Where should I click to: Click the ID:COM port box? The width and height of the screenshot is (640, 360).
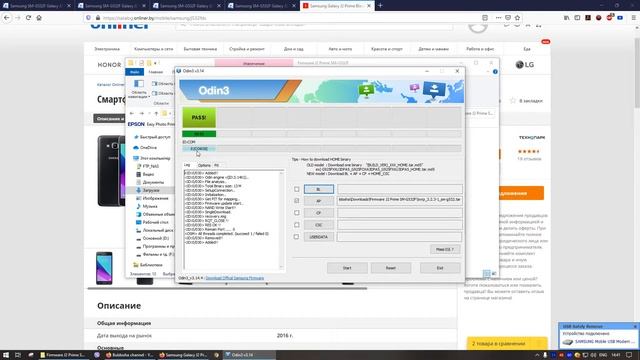[199, 149]
